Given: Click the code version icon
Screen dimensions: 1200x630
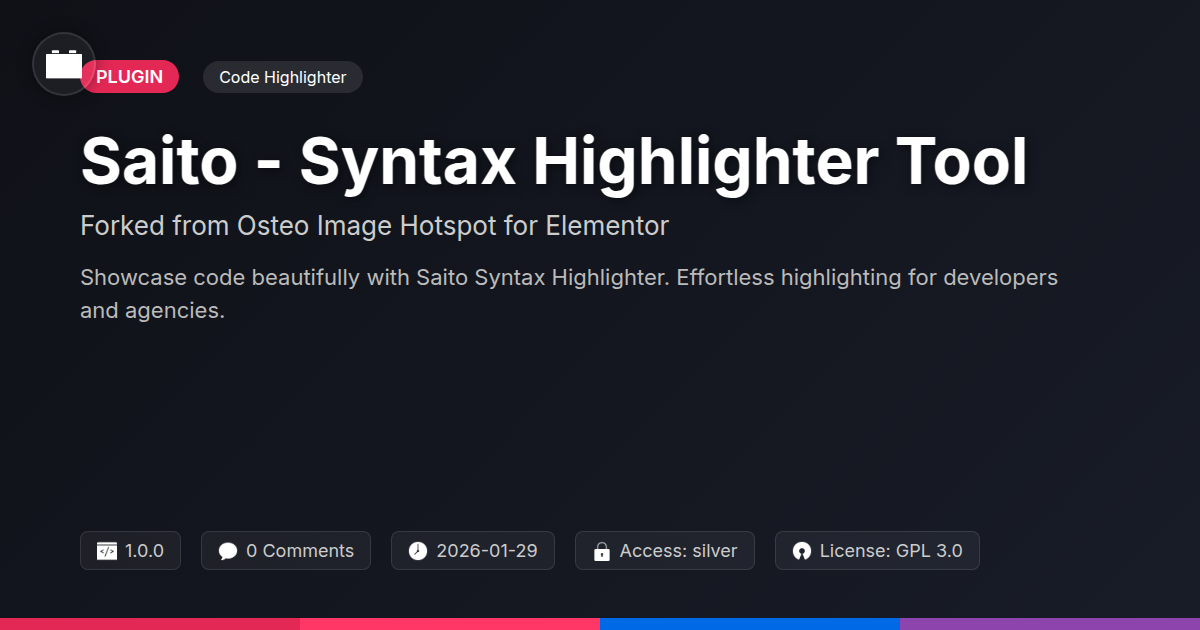Looking at the screenshot, I should [x=107, y=551].
